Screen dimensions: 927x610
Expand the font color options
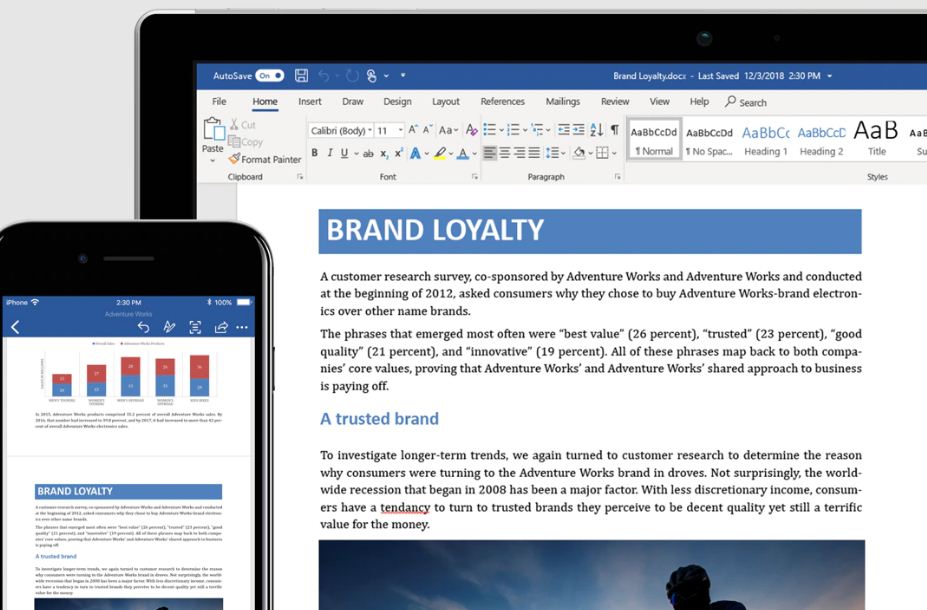pos(473,152)
